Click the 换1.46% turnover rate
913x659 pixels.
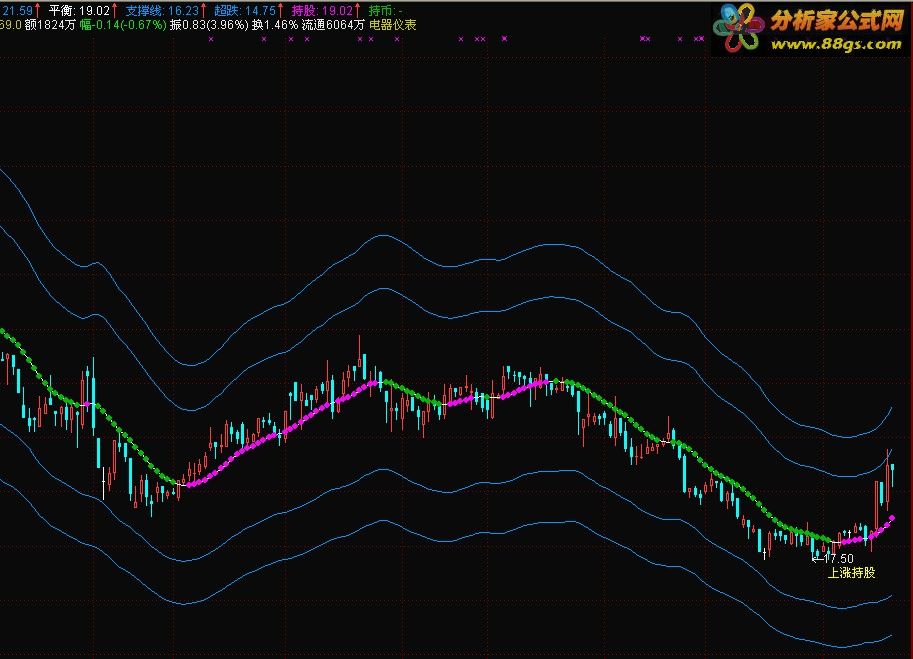[x=275, y=25]
